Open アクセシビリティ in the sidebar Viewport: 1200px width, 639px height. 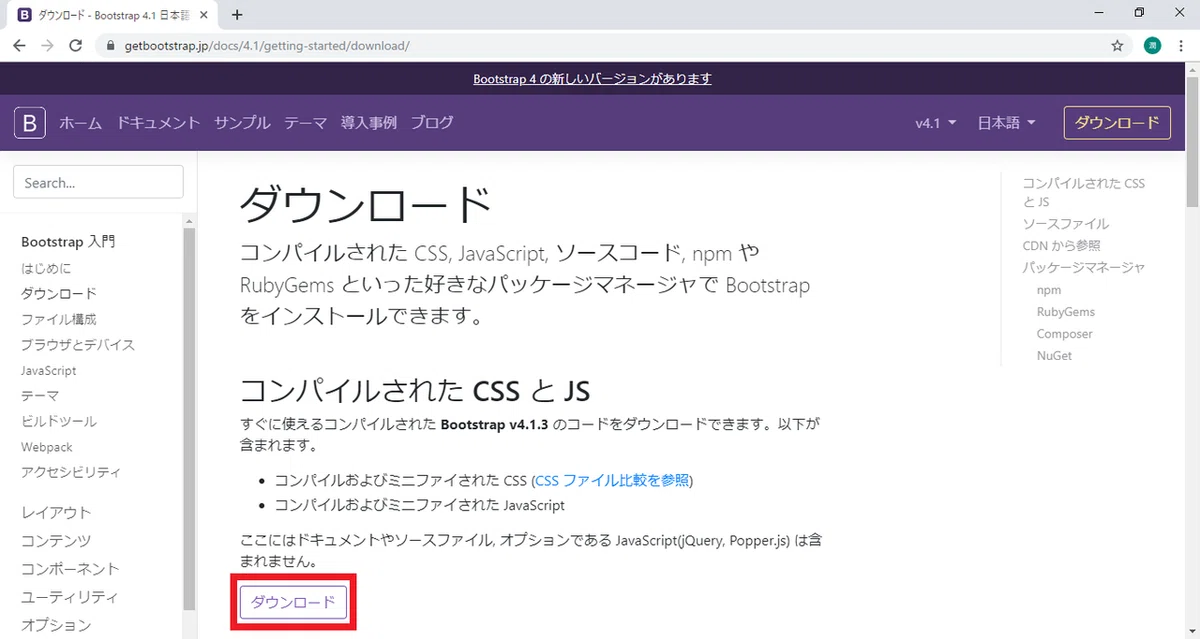click(71, 472)
